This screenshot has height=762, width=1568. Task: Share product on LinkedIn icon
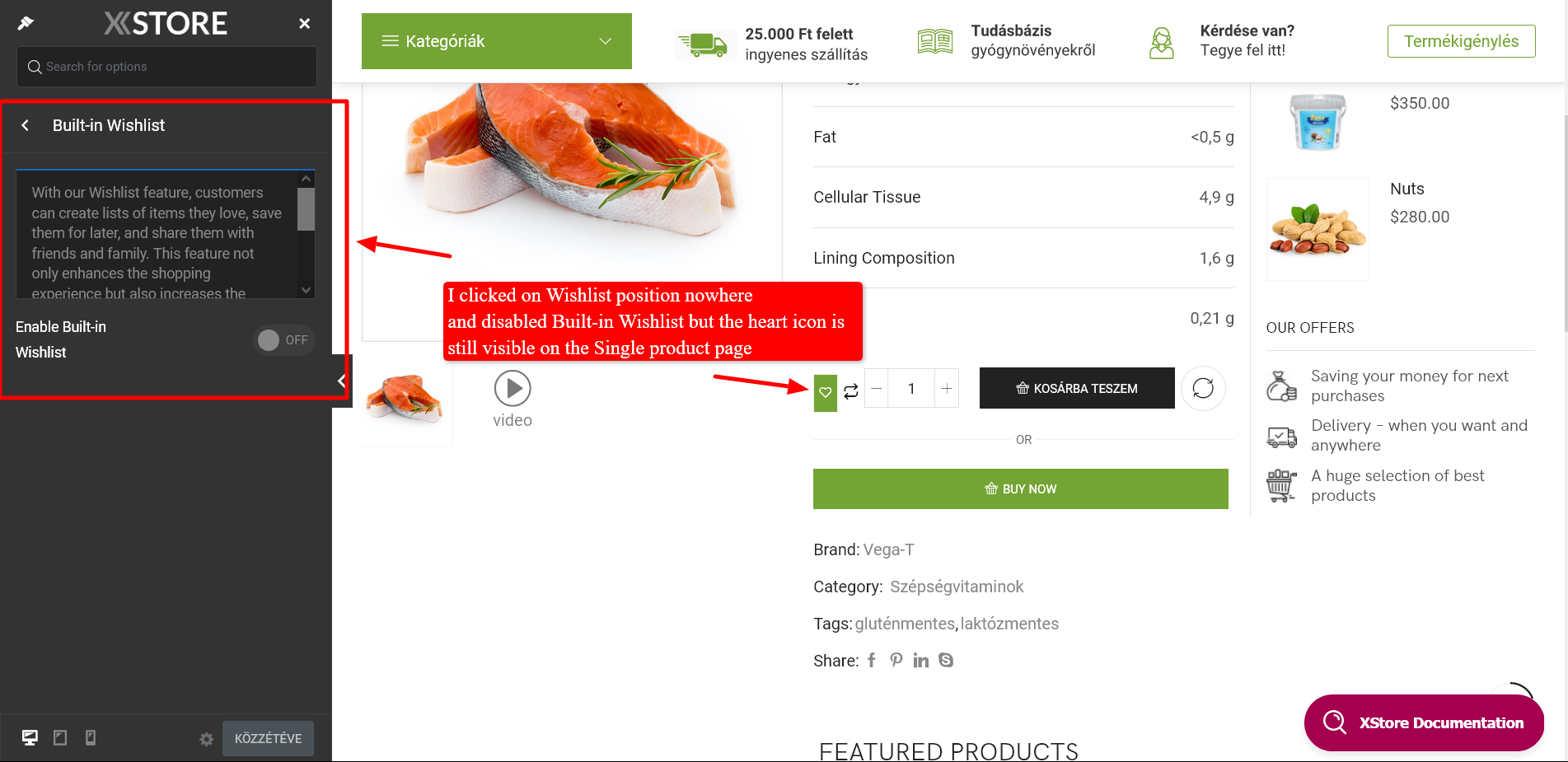pos(921,660)
